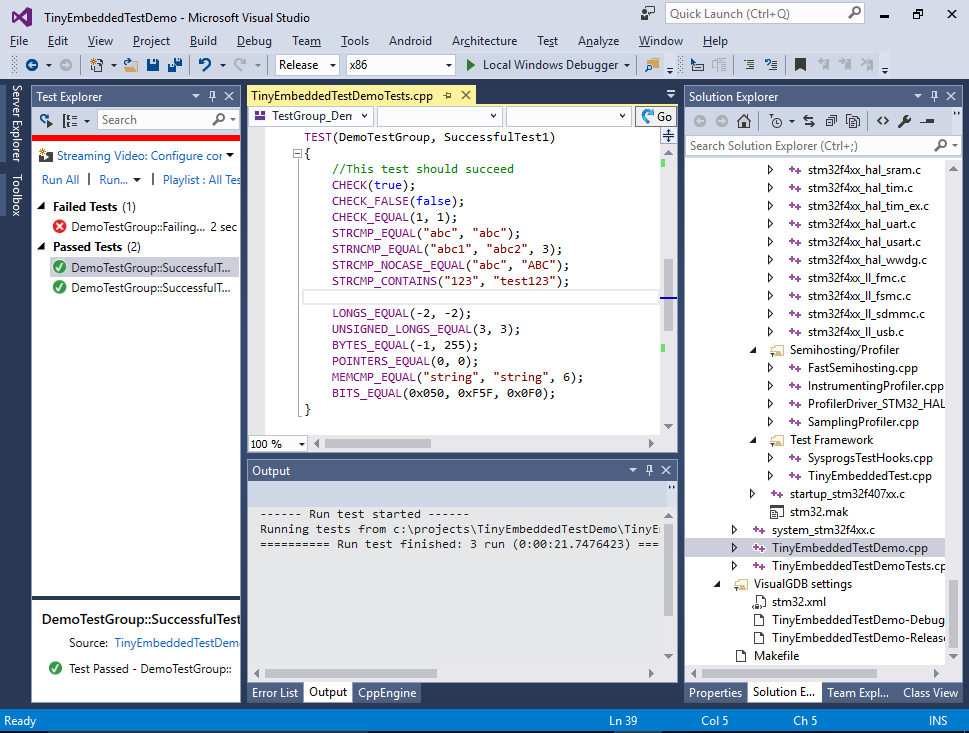Viewport: 969px width, 733px height.
Task: Click the Go button in the editor nav bar
Action: click(656, 116)
